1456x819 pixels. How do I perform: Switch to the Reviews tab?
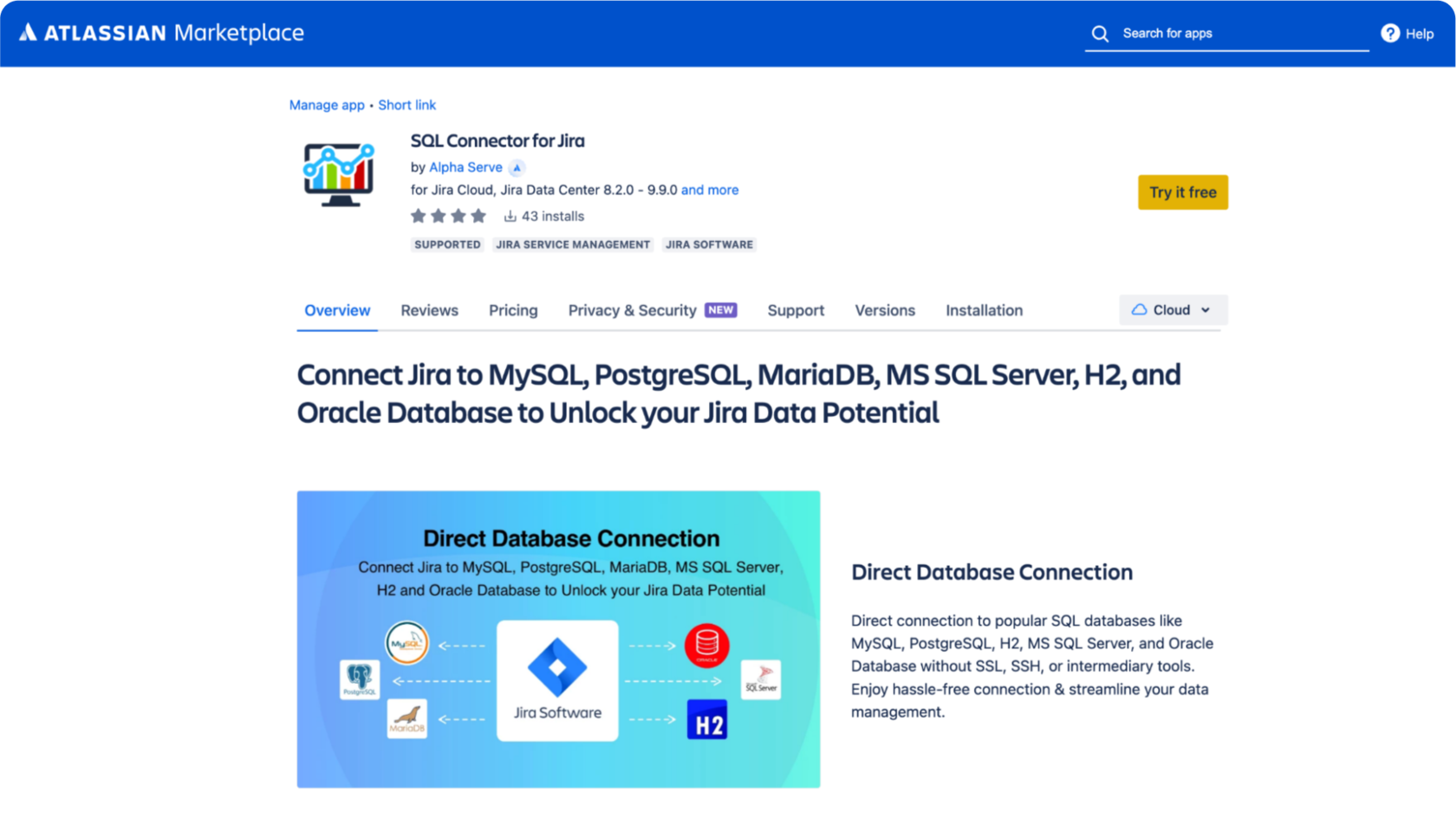pyautogui.click(x=429, y=310)
